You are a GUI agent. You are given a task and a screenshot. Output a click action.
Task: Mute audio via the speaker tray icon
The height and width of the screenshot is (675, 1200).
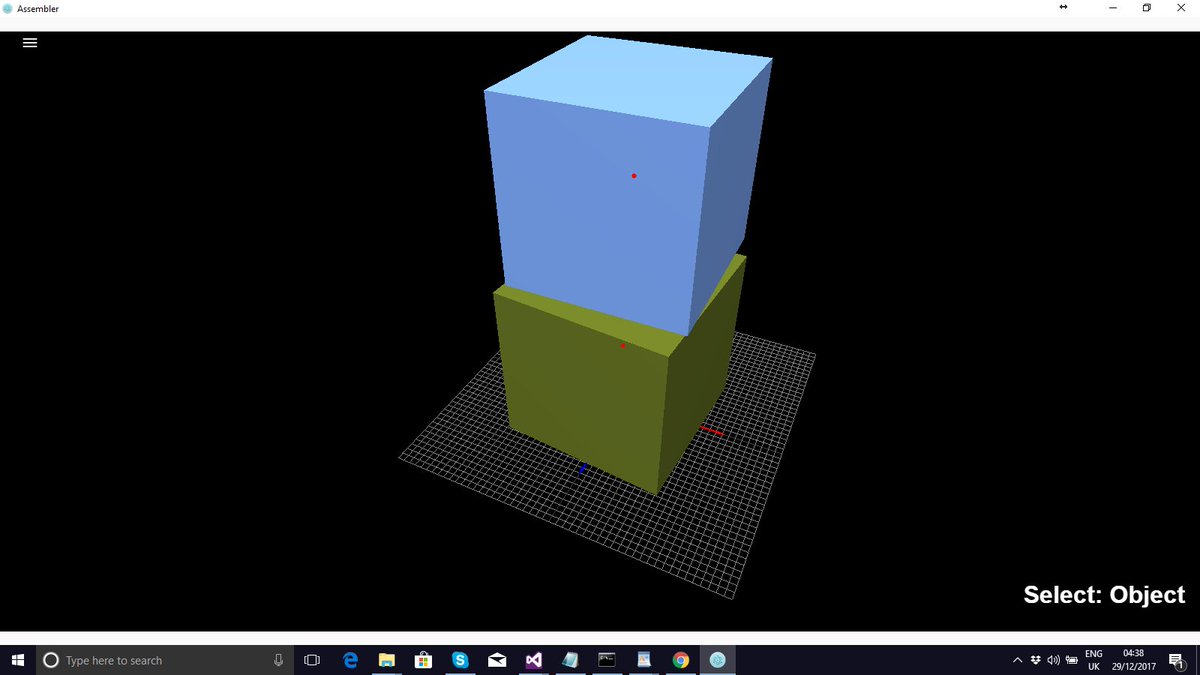tap(1053, 660)
